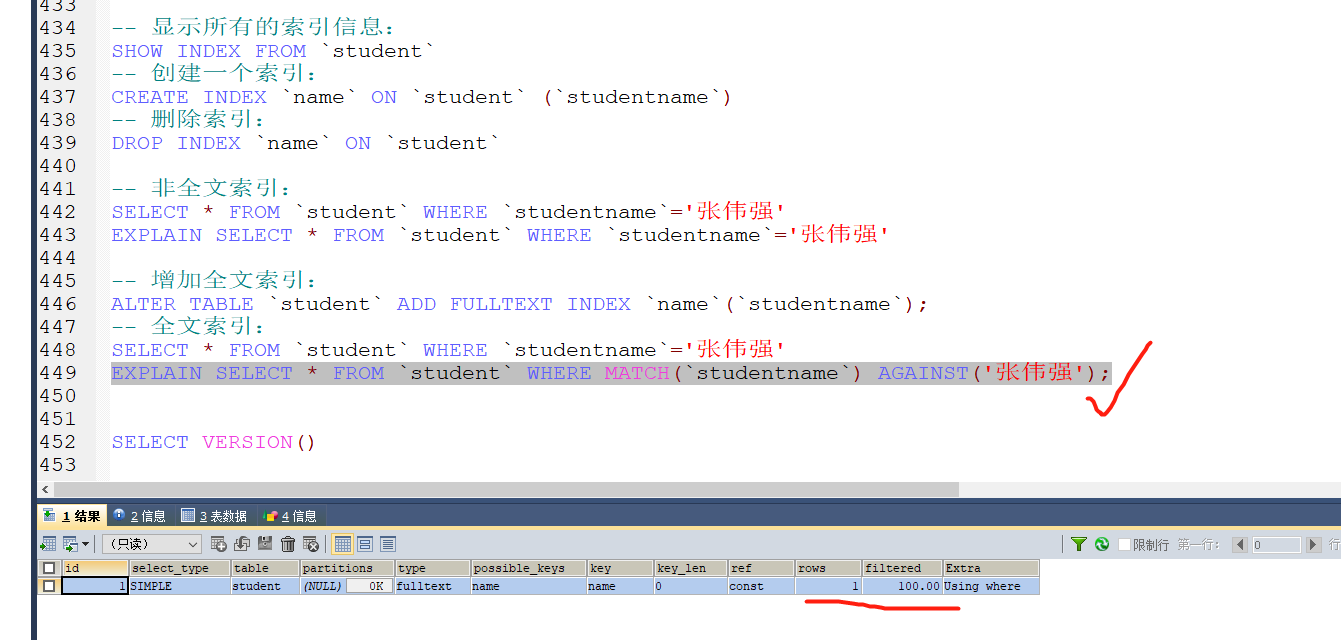
Task: Open the 2 信息 tab
Action: point(140,516)
